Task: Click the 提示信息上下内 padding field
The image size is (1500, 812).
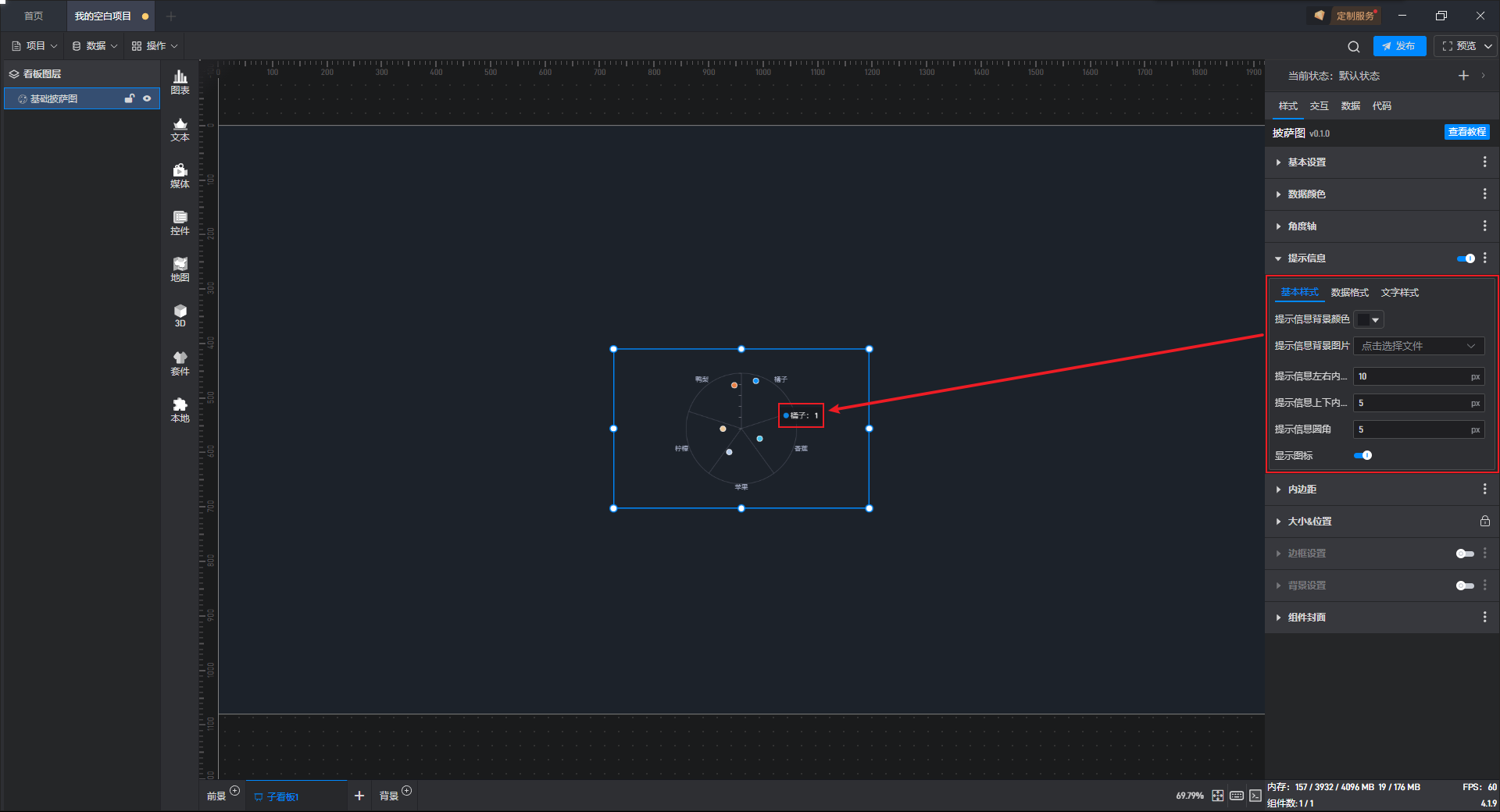Action: click(x=1419, y=403)
